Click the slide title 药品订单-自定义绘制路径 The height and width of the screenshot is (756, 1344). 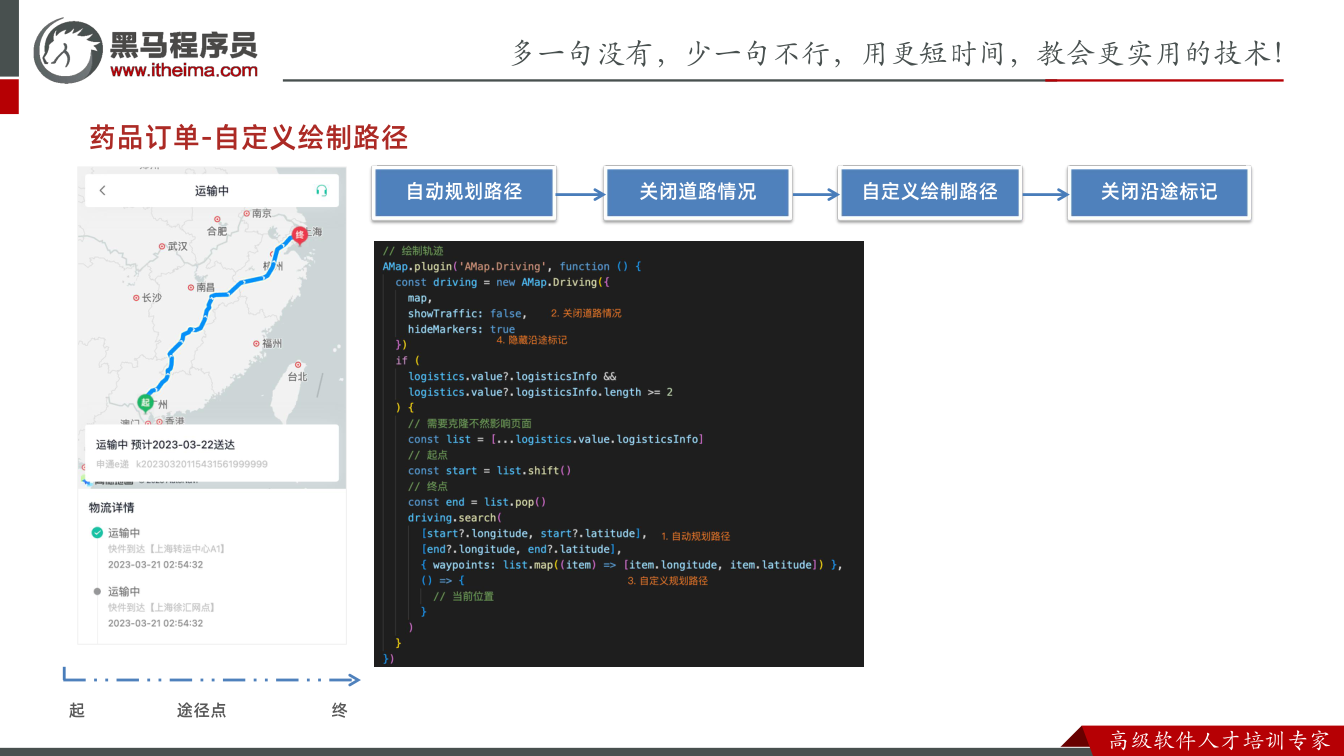click(x=248, y=137)
